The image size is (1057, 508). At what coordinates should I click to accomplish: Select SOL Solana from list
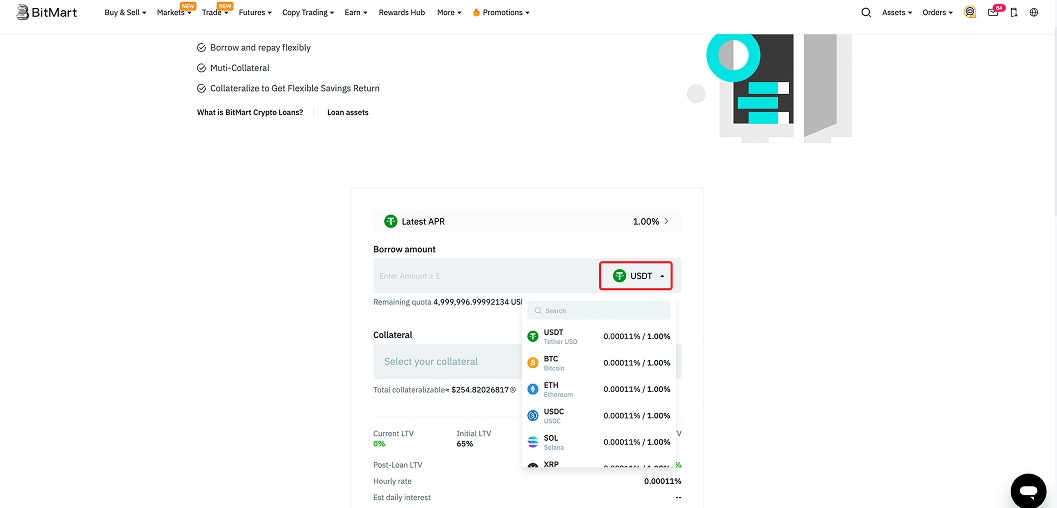tap(599, 442)
